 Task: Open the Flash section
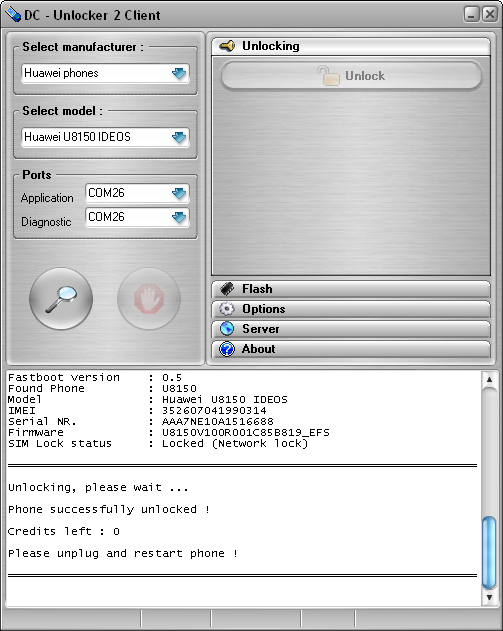351,289
